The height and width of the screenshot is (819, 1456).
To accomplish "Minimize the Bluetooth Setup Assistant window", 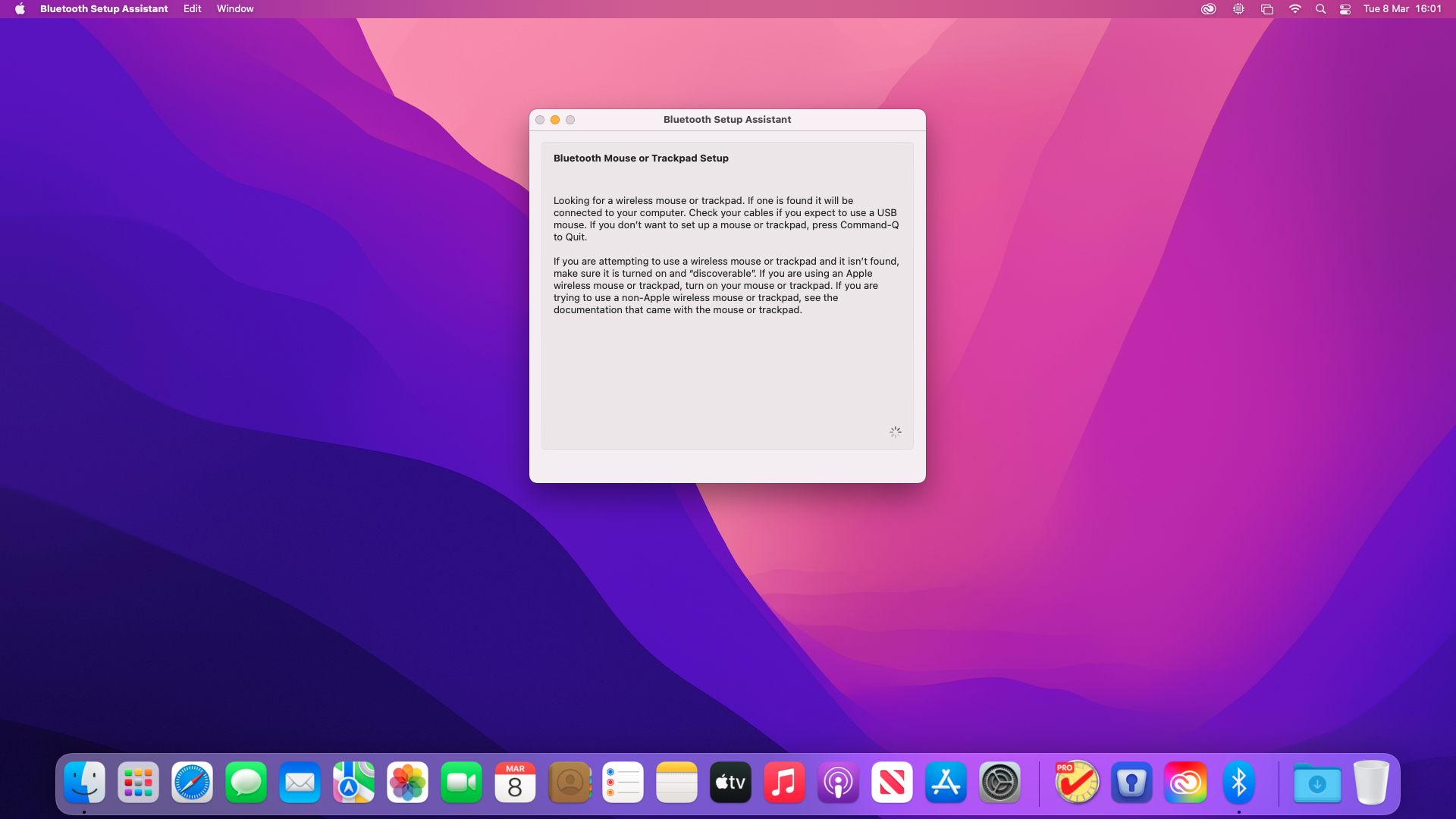I will [555, 120].
